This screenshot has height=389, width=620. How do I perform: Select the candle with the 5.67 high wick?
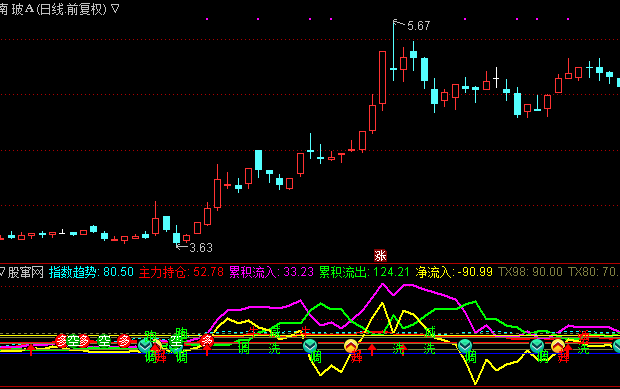coord(393,50)
